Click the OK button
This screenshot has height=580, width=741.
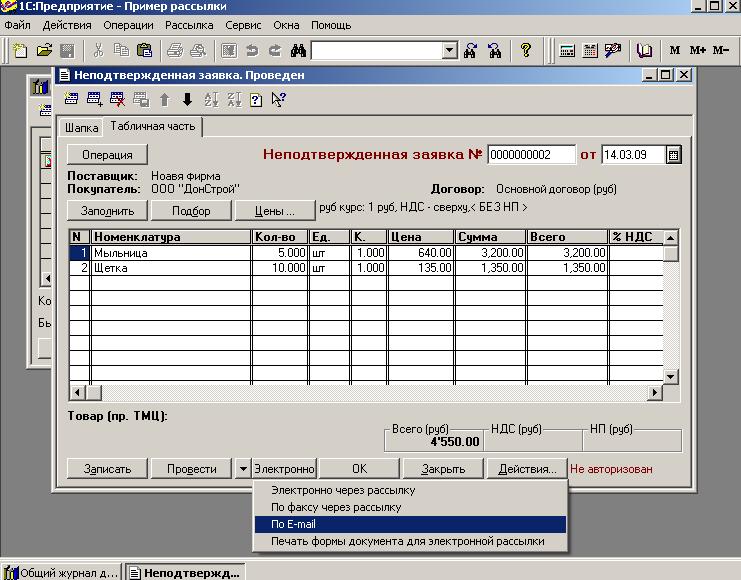pos(360,468)
